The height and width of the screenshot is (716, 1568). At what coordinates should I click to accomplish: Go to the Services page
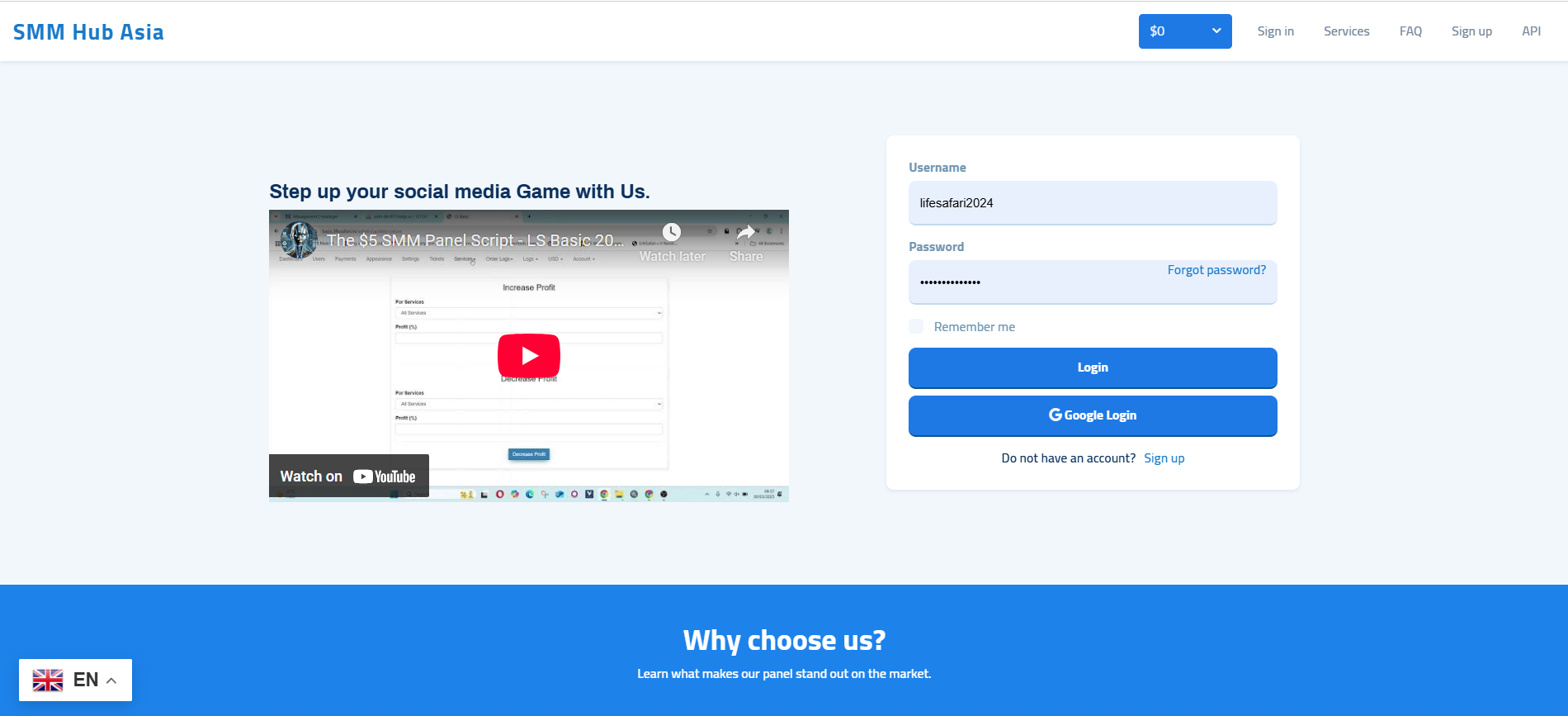click(x=1346, y=31)
